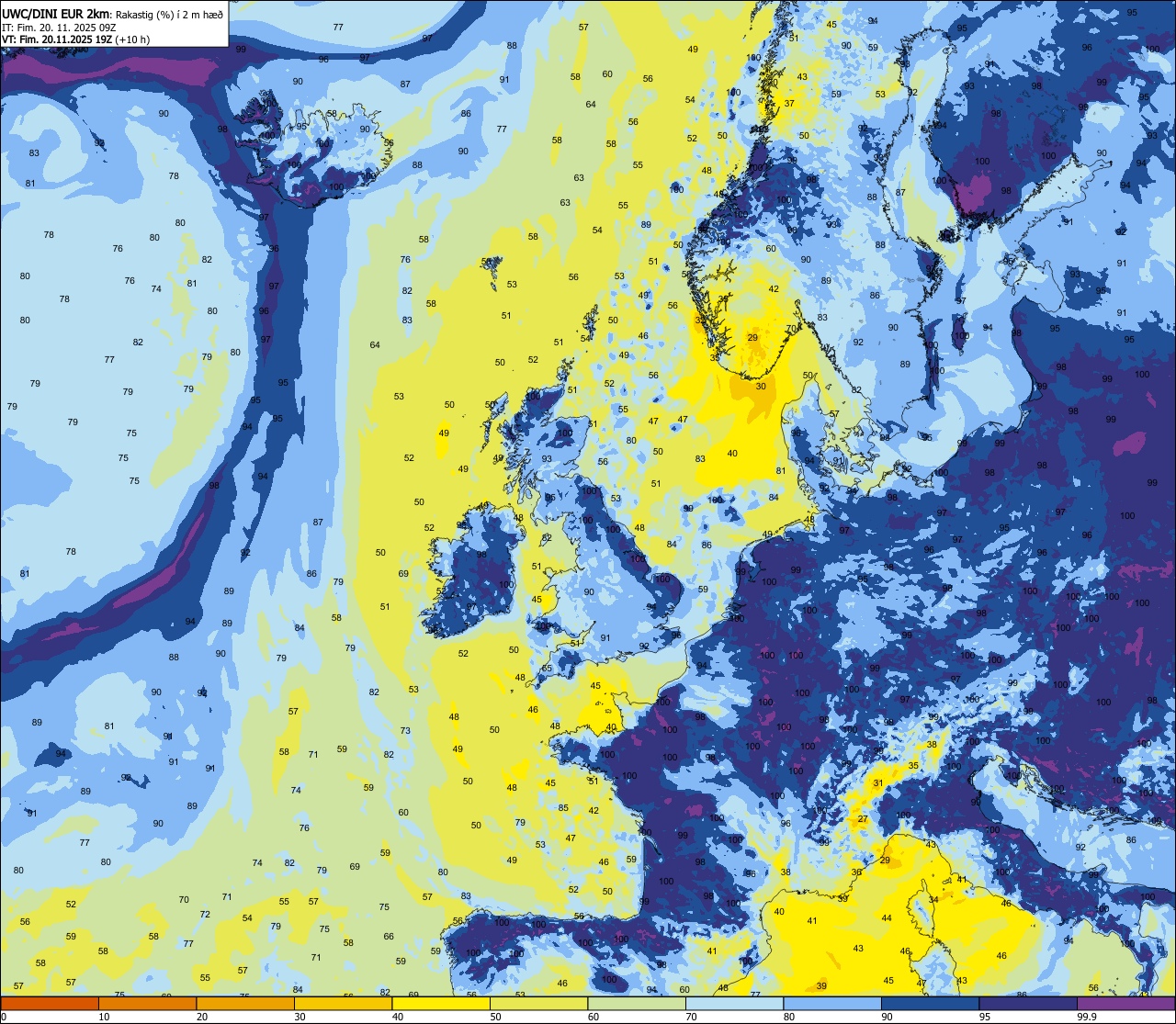Click the value '29' over southern Norway

pos(752,338)
